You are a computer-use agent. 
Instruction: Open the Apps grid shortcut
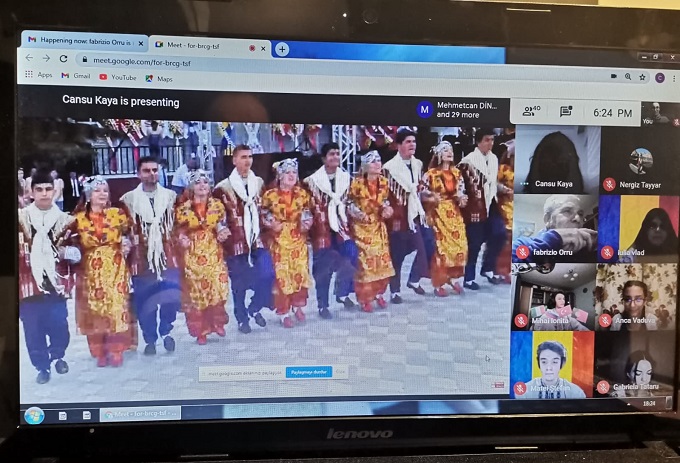[x=38, y=76]
